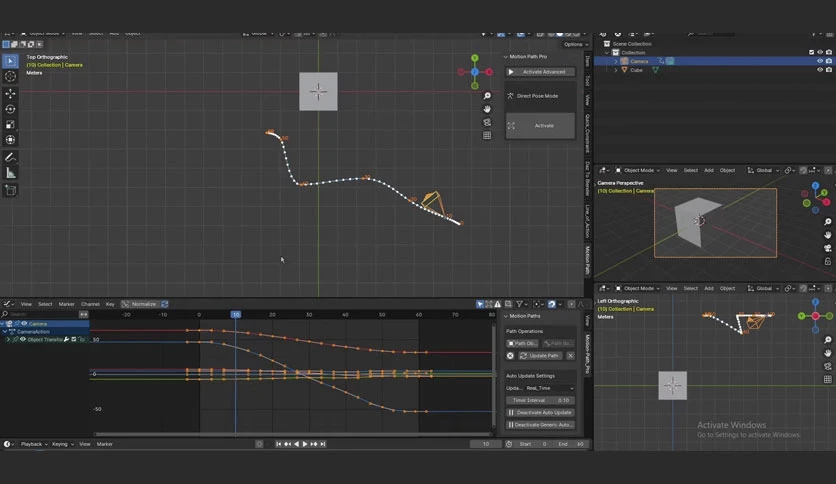The image size is (836, 484).
Task: Select the Cursor tool in left toolbar
Action: pyautogui.click(x=10, y=76)
